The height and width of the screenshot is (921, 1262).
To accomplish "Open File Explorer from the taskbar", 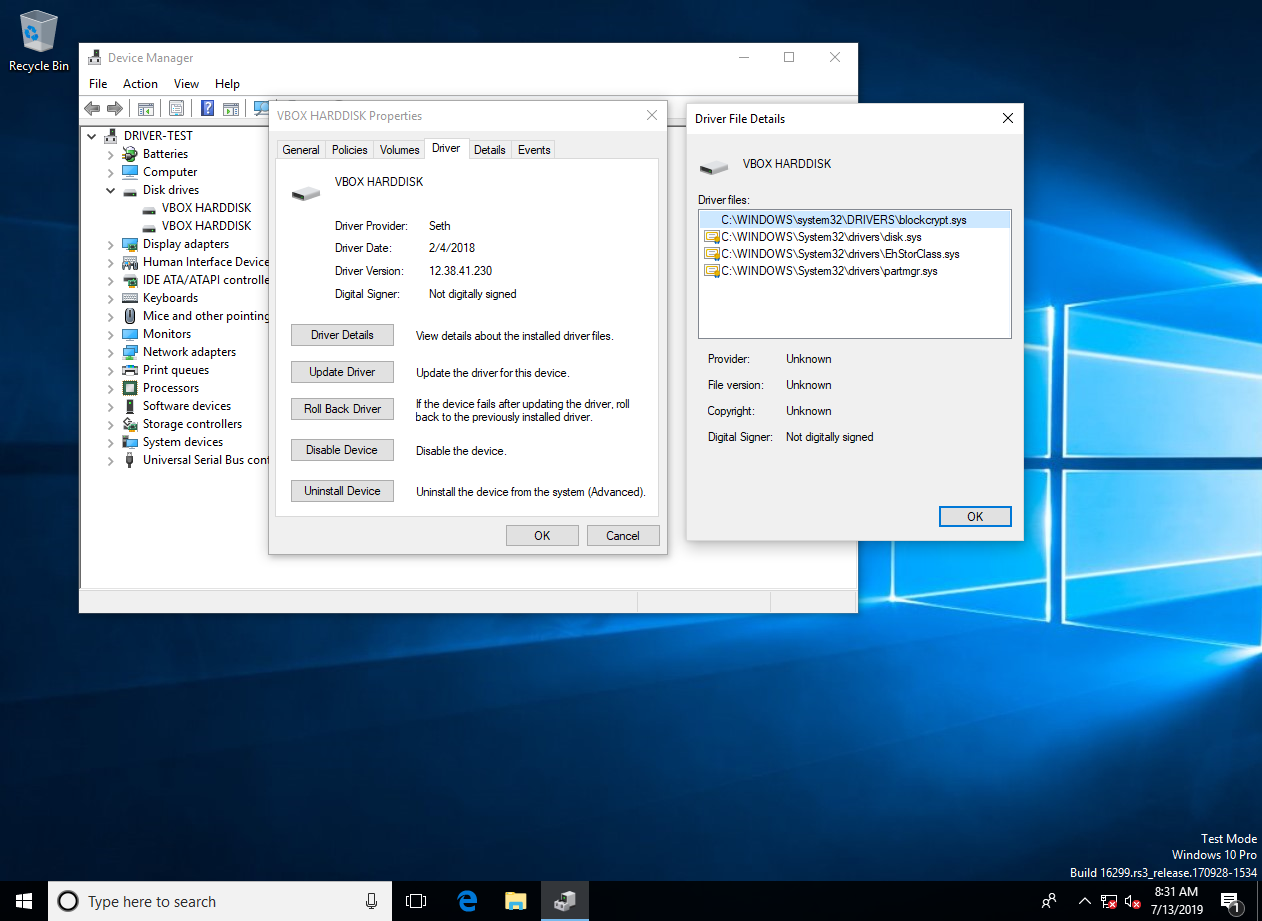I will click(x=516, y=901).
